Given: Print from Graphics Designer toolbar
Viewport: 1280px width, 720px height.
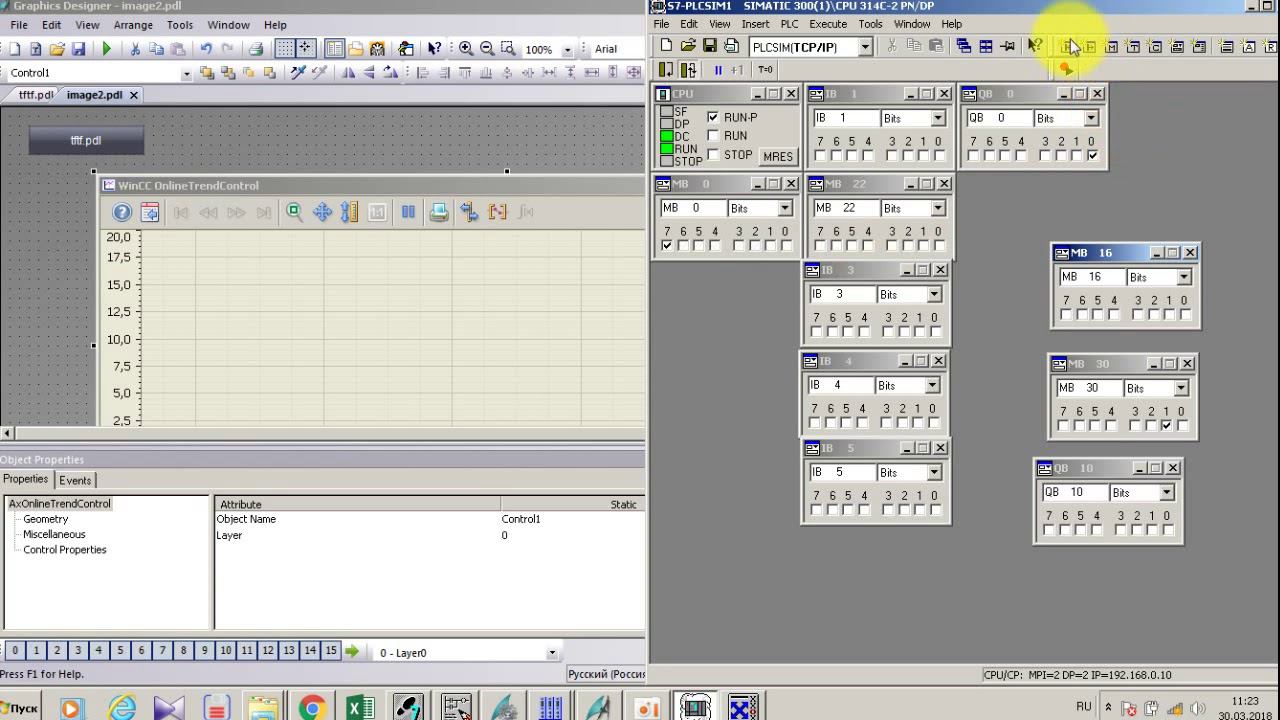Looking at the screenshot, I should click(256, 48).
